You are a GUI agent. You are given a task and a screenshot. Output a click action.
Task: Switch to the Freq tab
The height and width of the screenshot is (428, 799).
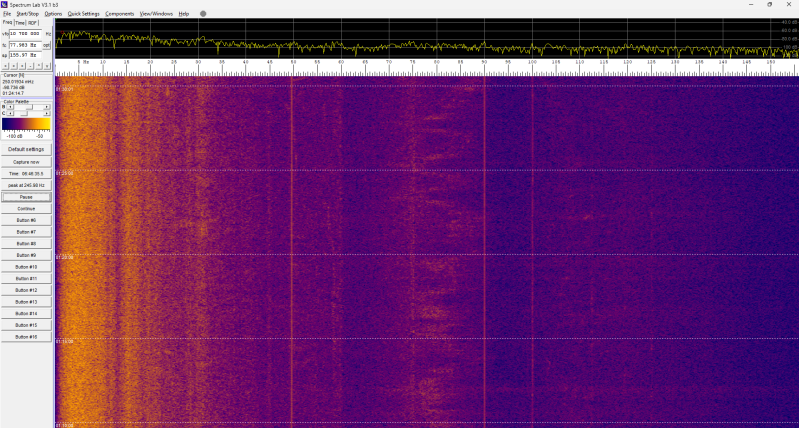pyautogui.click(x=7, y=22)
